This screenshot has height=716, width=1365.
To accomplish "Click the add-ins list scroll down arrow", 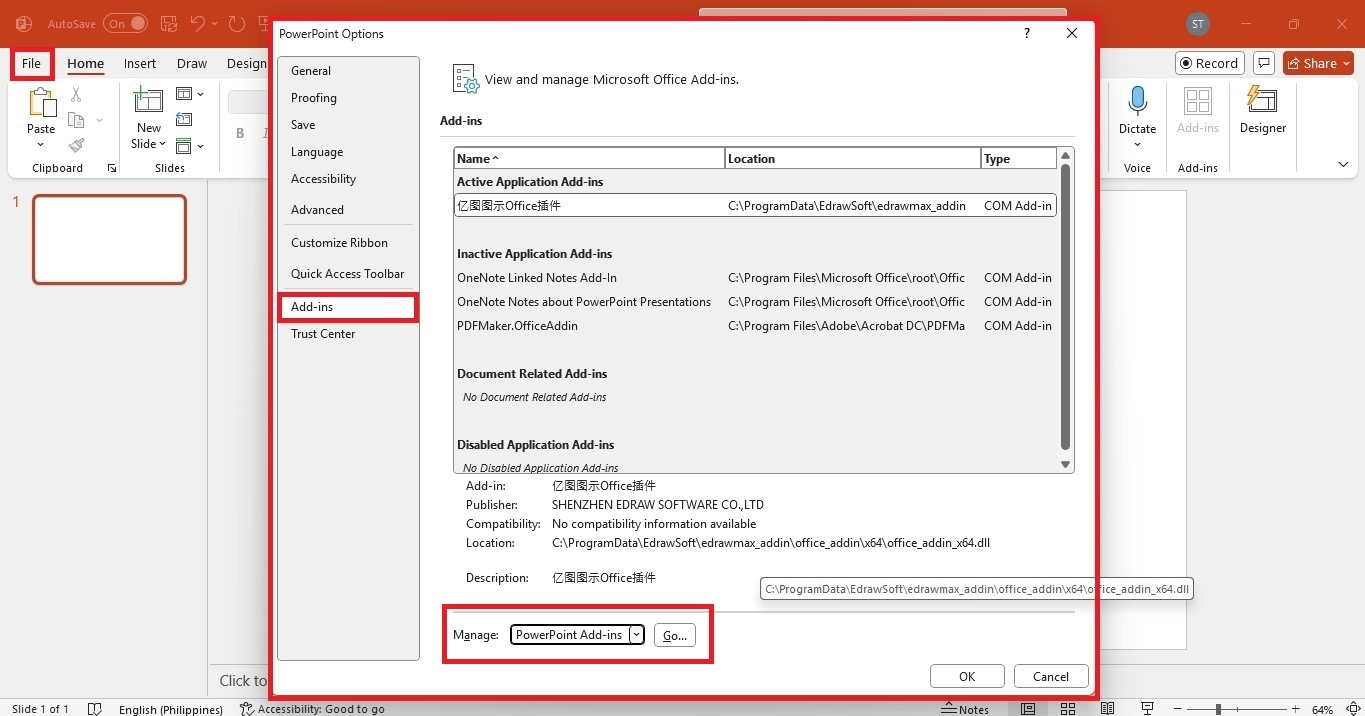I will tap(1066, 464).
